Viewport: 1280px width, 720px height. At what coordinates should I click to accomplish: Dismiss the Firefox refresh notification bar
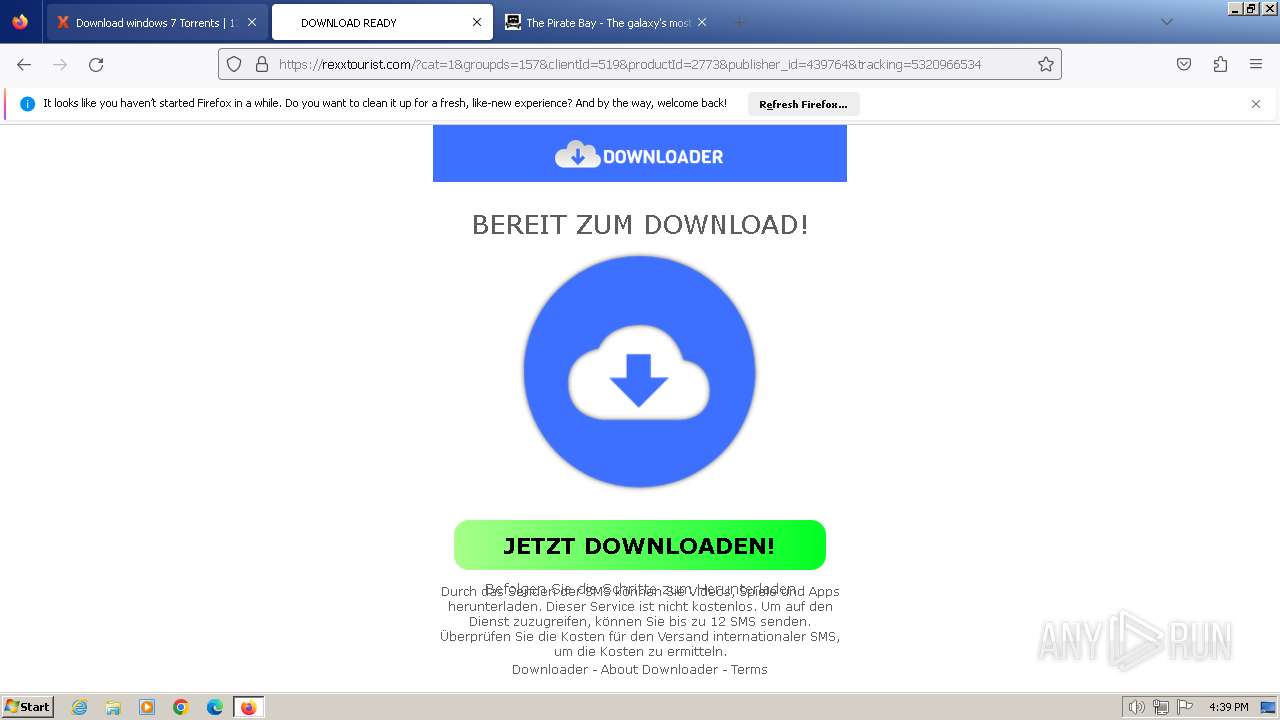[1256, 104]
